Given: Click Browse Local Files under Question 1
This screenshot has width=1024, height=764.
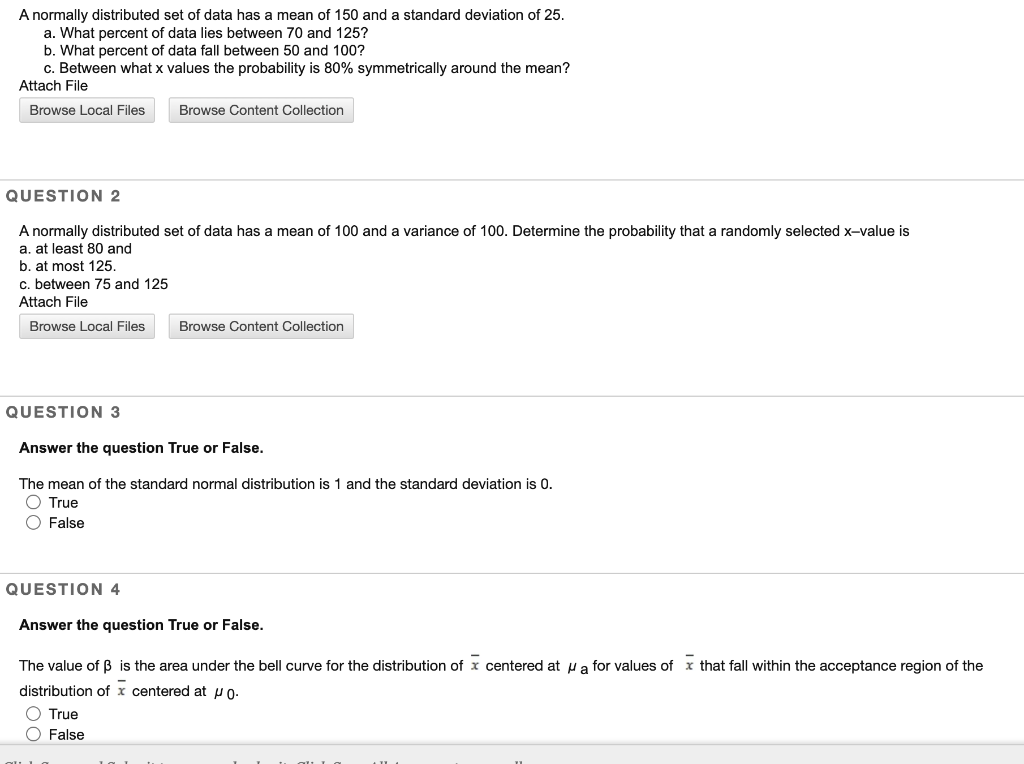Looking at the screenshot, I should [86, 110].
